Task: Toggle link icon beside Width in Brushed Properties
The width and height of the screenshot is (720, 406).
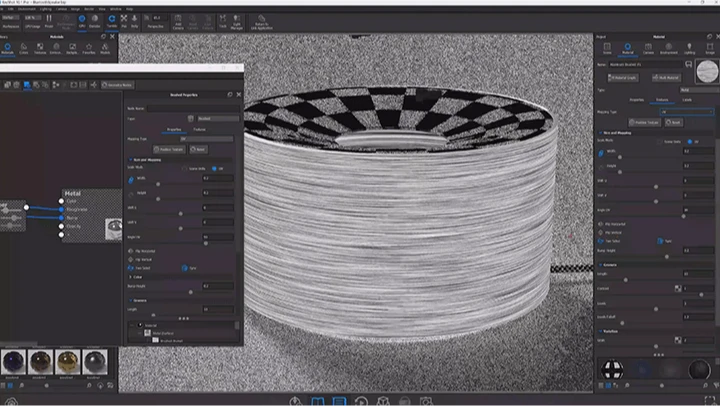Action: 131,180
